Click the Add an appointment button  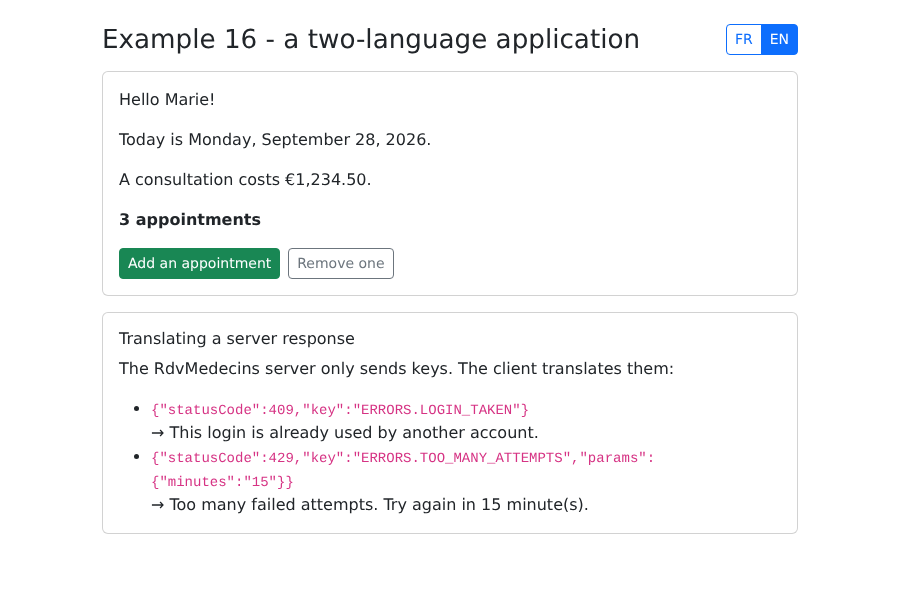coord(199,264)
